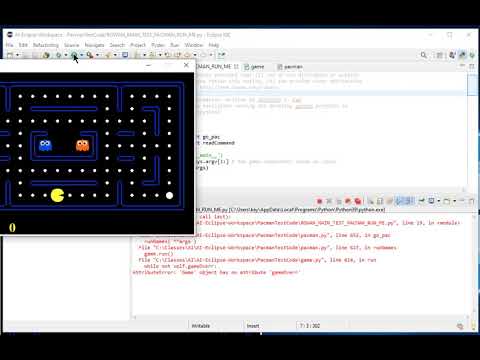Screen dimensions: 480x360
Task: Open the File menu
Action: [x=10, y=45]
